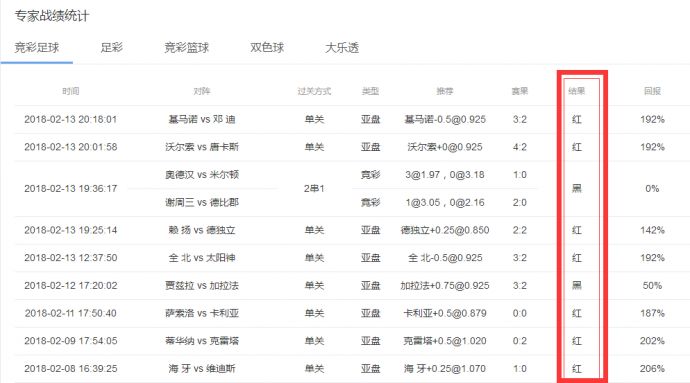Open the 海牙 vs 维迪斯 match

tap(202, 368)
